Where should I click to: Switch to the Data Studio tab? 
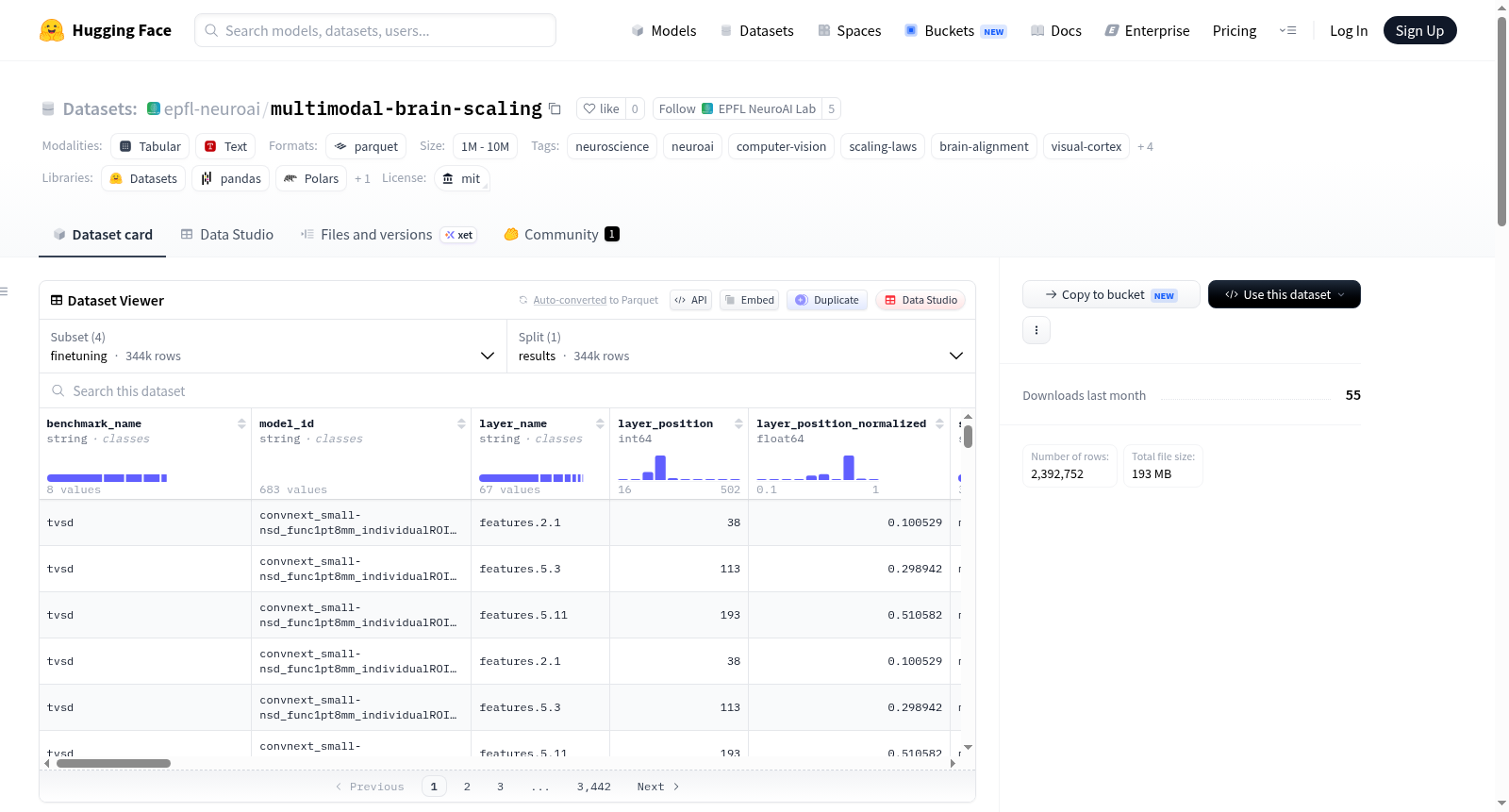tap(227, 235)
